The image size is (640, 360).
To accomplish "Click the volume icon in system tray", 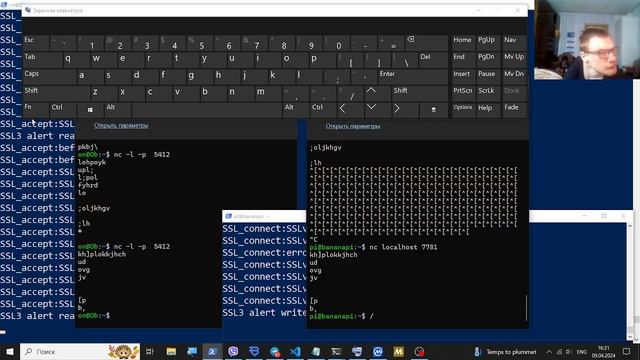I will (x=568, y=351).
